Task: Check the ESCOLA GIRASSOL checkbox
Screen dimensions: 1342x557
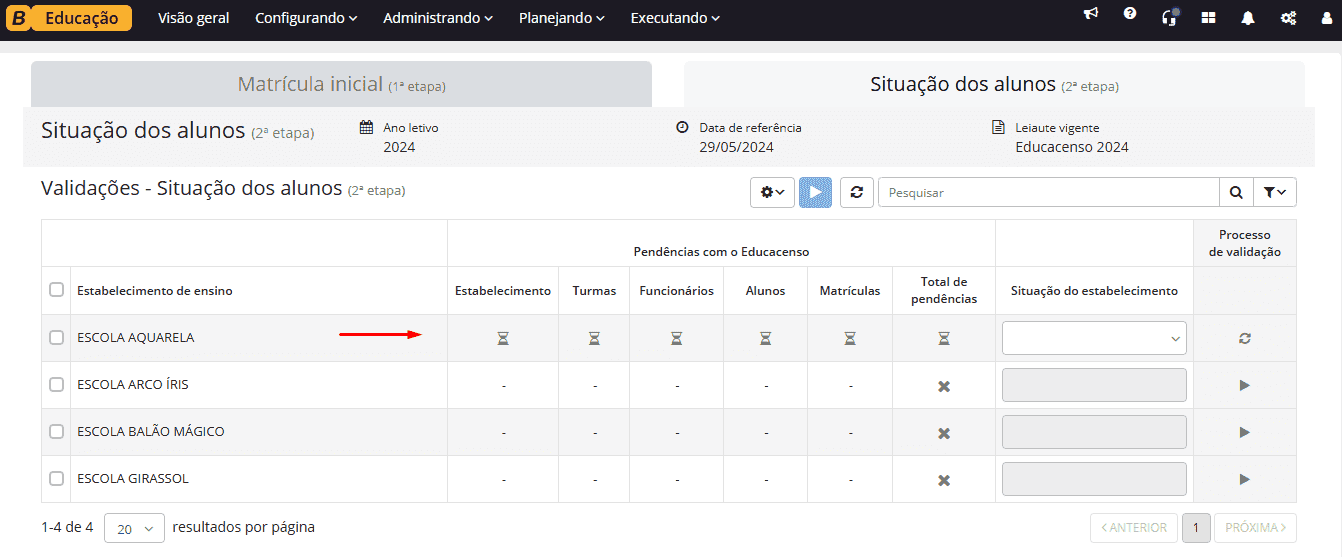Action: [x=56, y=479]
